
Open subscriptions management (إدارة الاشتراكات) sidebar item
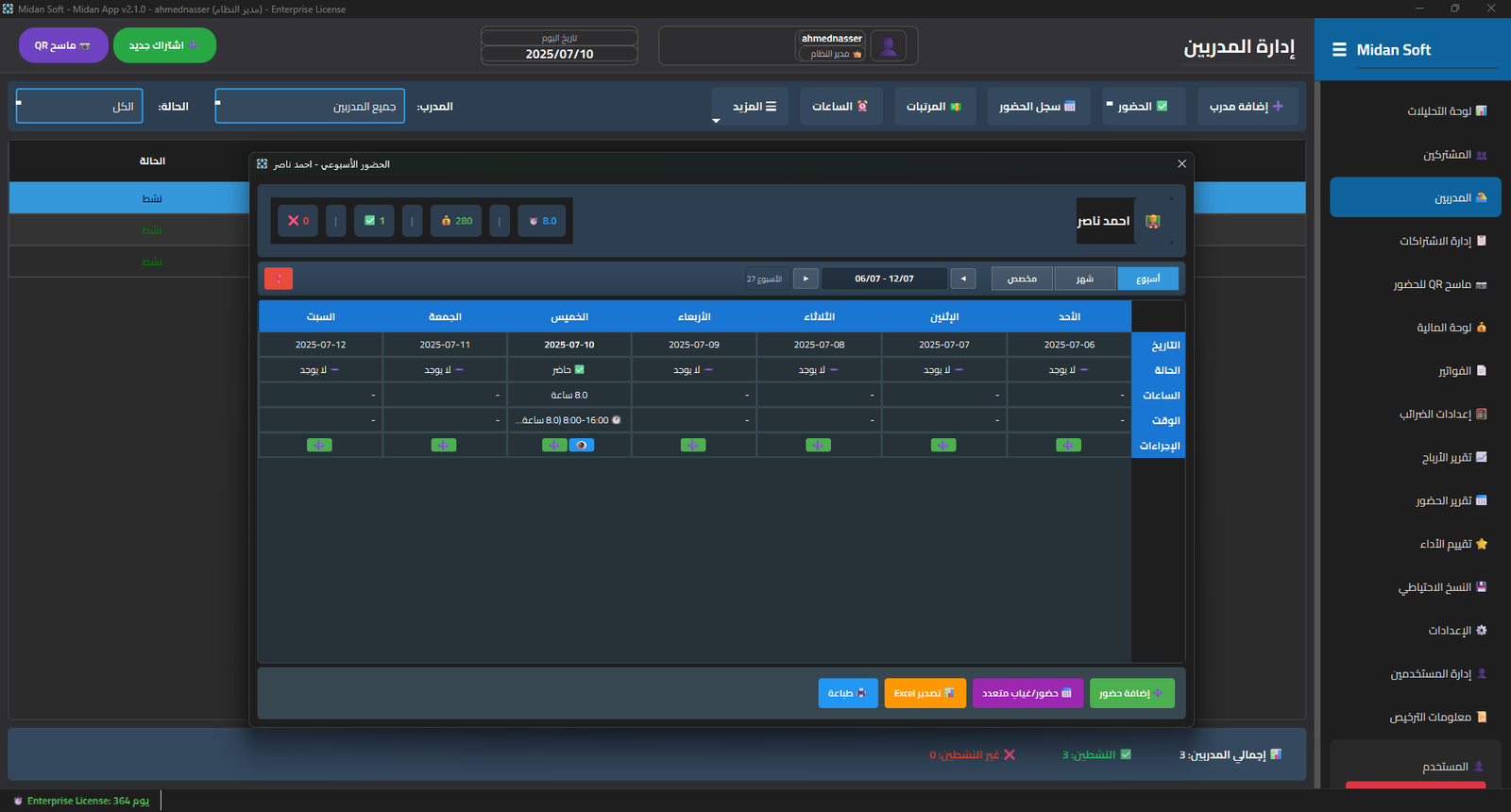point(1442,241)
